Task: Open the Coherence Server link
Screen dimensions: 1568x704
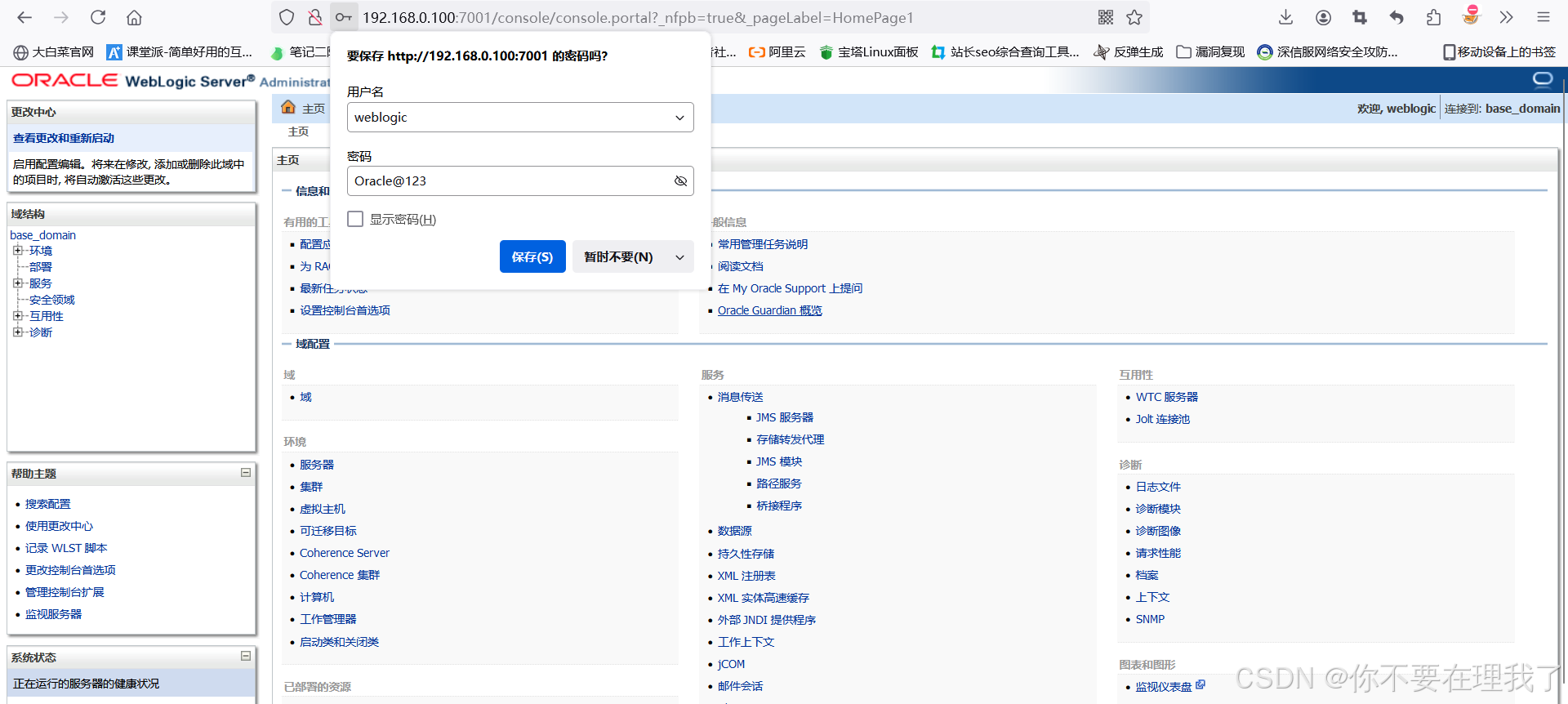Action: point(344,553)
